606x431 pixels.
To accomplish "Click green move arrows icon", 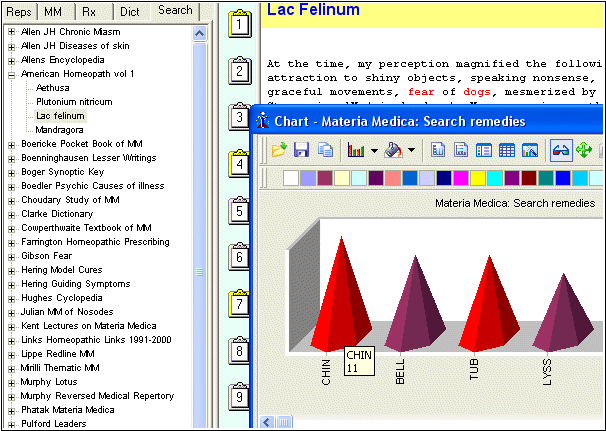I will click(584, 150).
